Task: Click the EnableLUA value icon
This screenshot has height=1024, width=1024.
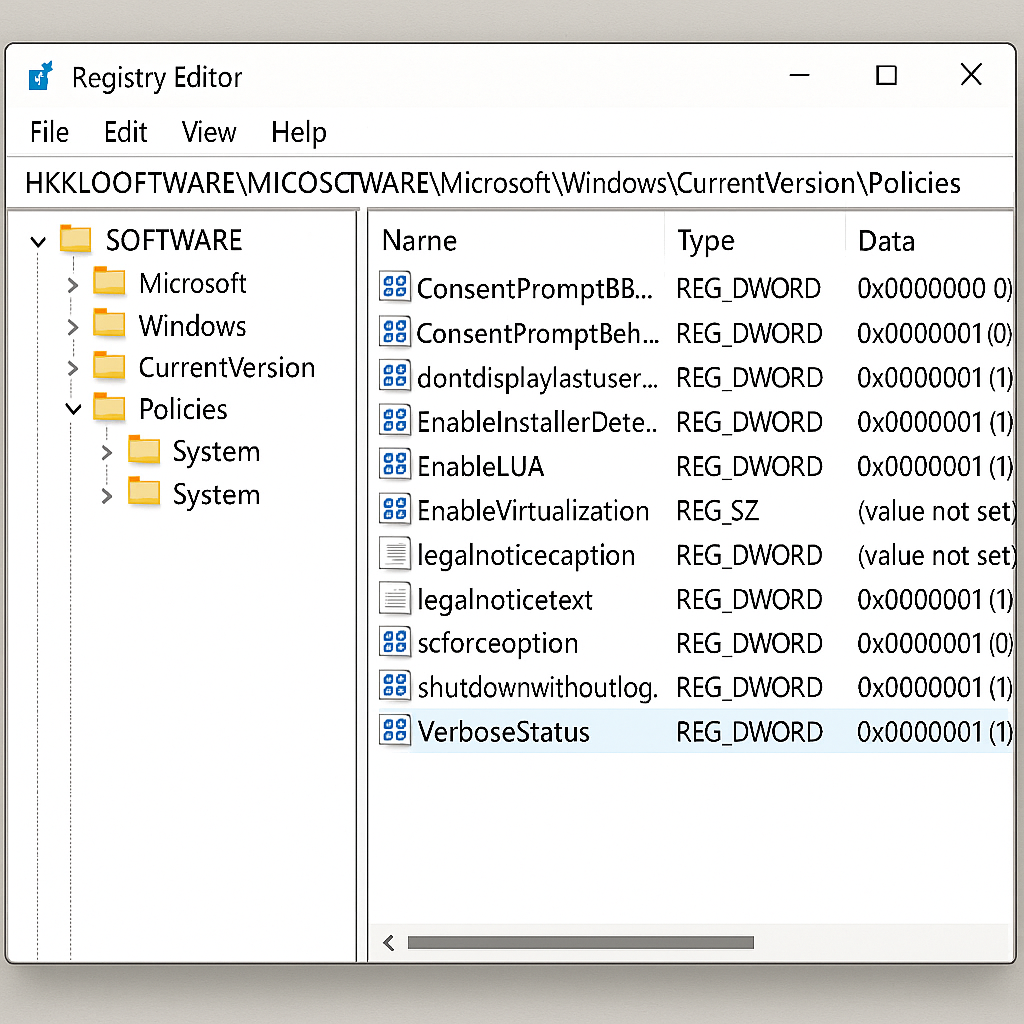Action: [x=395, y=465]
